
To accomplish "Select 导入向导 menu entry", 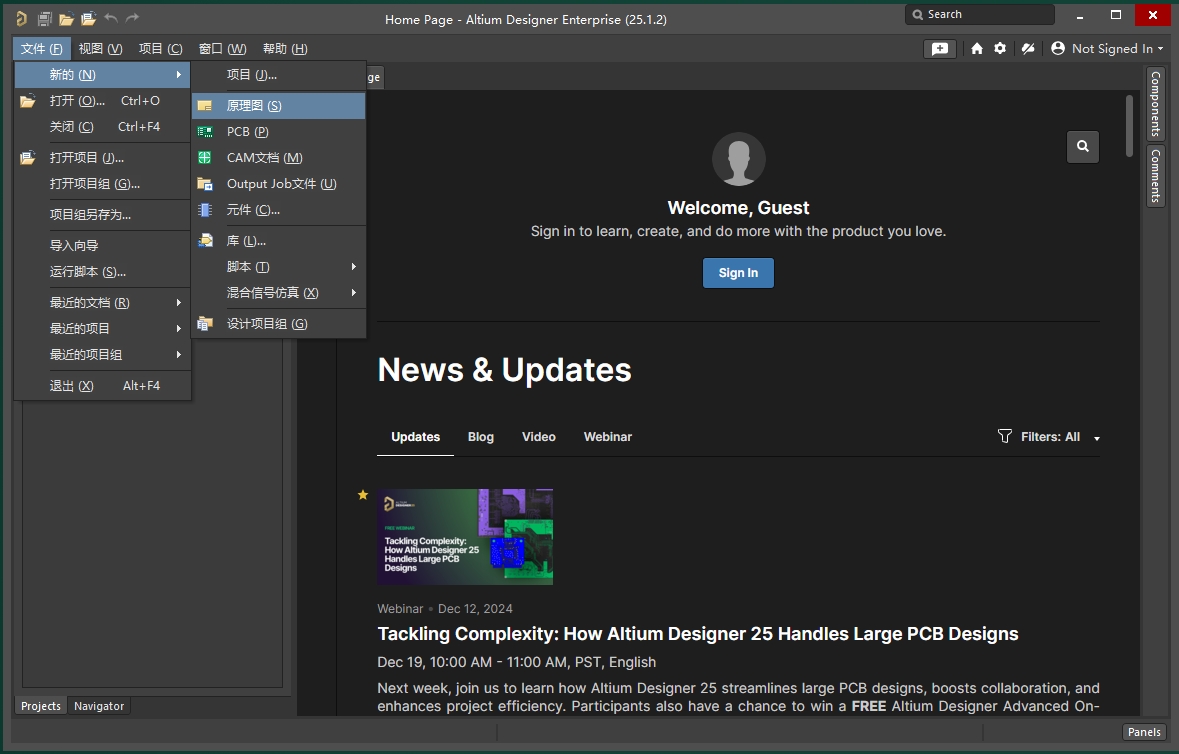I will pos(102,246).
